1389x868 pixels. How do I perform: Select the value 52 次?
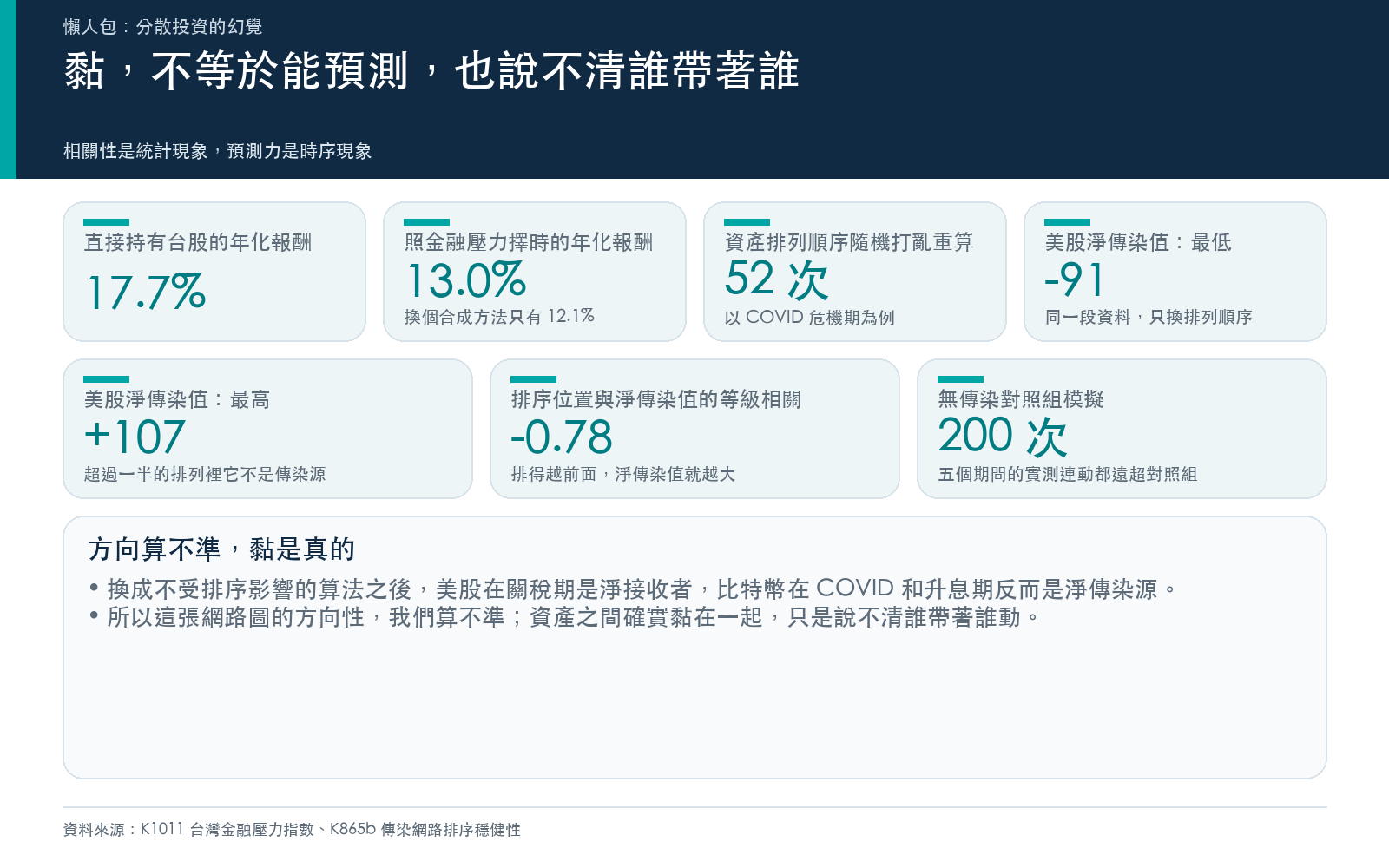point(777,279)
